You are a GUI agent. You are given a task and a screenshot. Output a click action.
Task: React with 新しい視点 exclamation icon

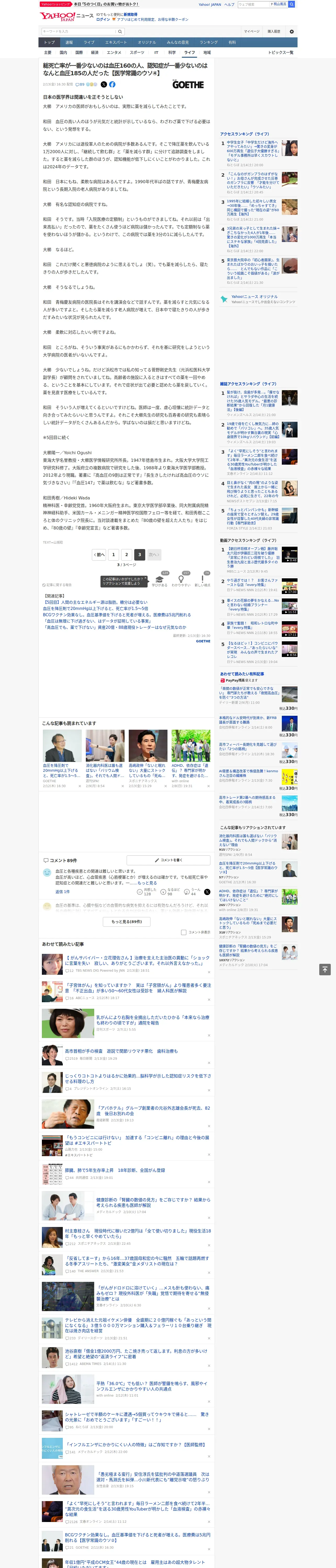(x=203, y=579)
